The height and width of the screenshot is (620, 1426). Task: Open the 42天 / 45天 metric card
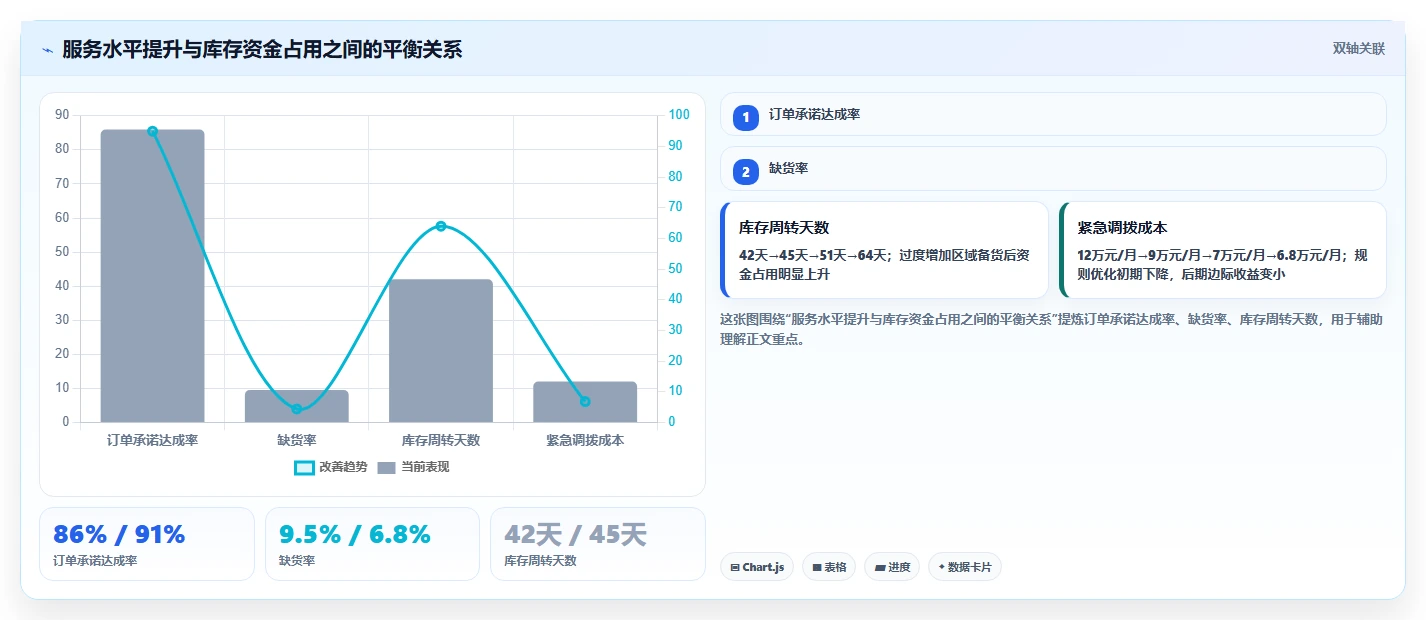(x=598, y=544)
